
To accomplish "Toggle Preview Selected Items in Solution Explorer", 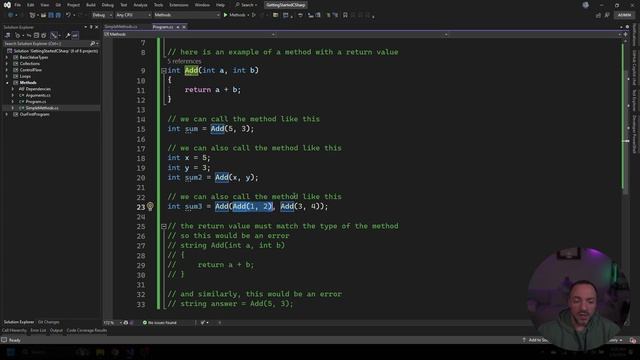I will click(x=75, y=36).
